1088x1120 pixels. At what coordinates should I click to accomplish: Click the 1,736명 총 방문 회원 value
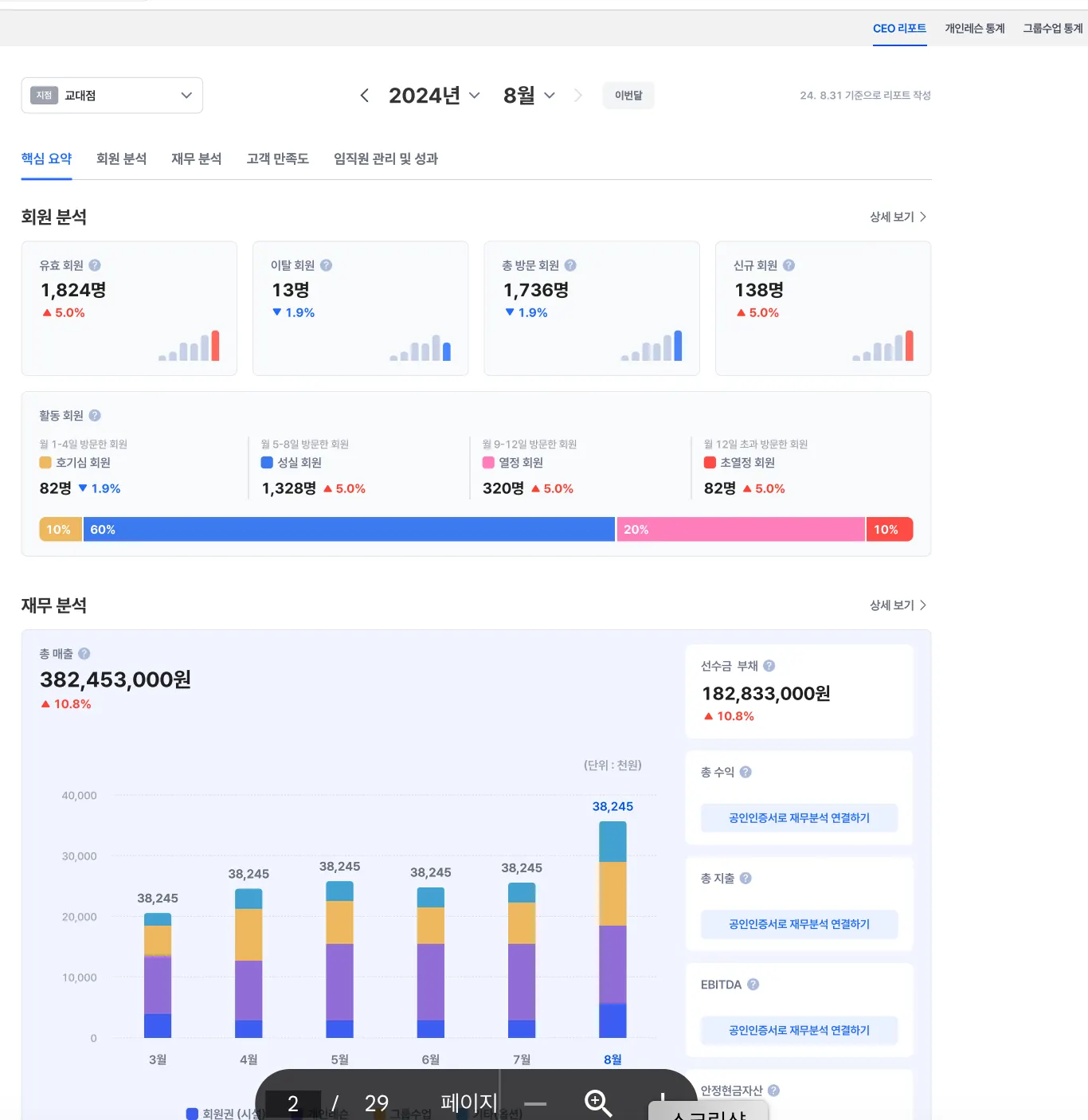[x=536, y=290]
